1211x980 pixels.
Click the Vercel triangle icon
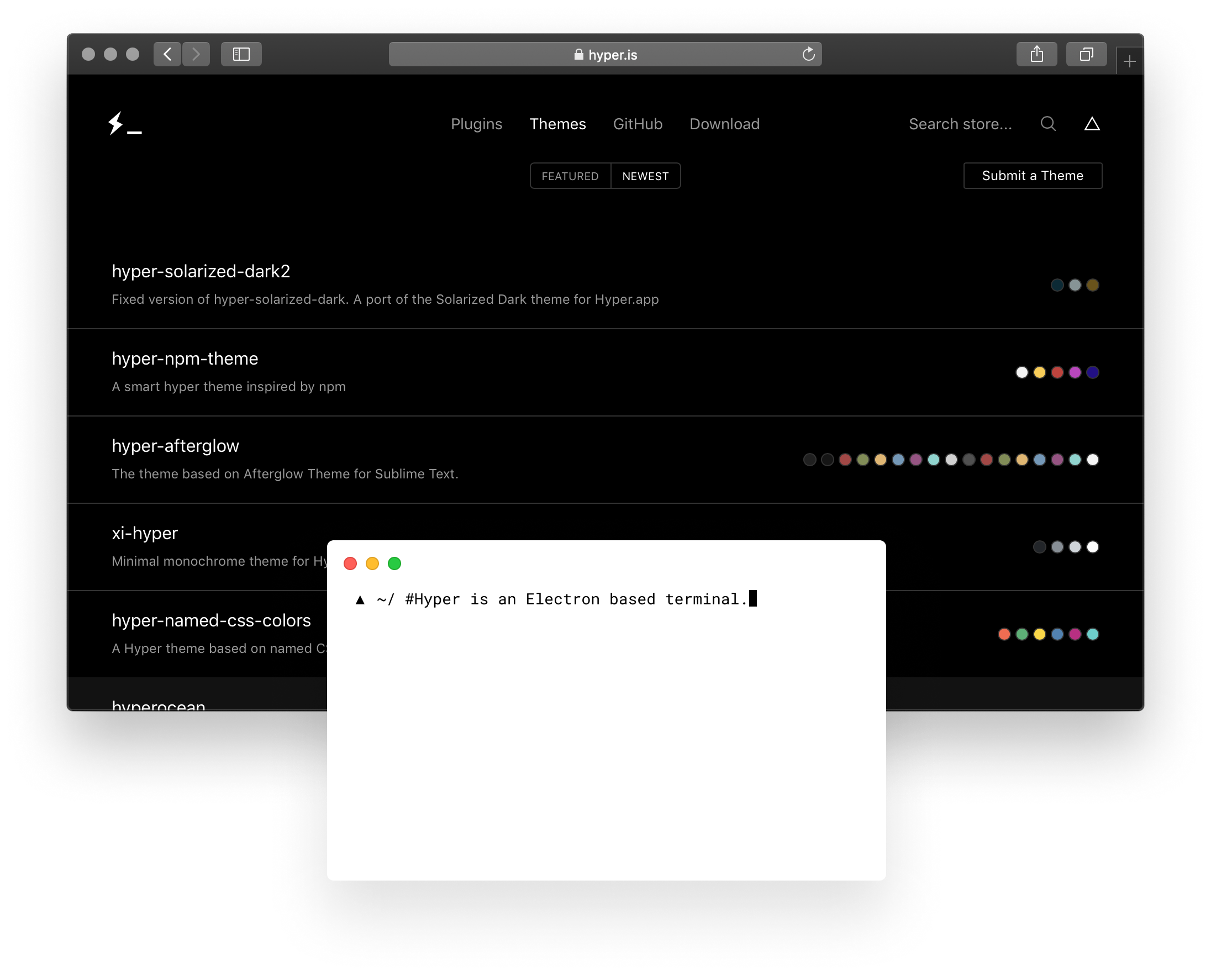pyautogui.click(x=1092, y=124)
